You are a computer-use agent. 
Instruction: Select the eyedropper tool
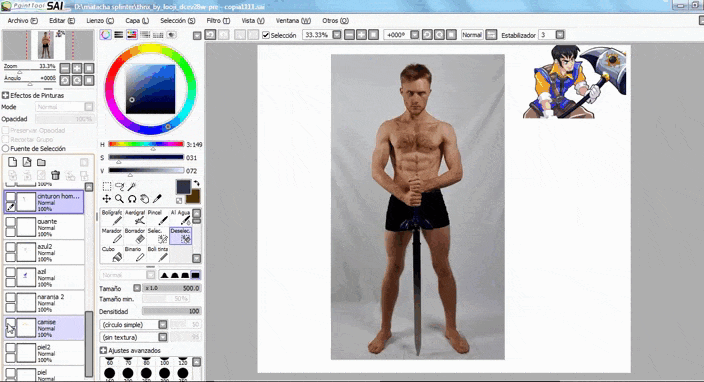[157, 199]
